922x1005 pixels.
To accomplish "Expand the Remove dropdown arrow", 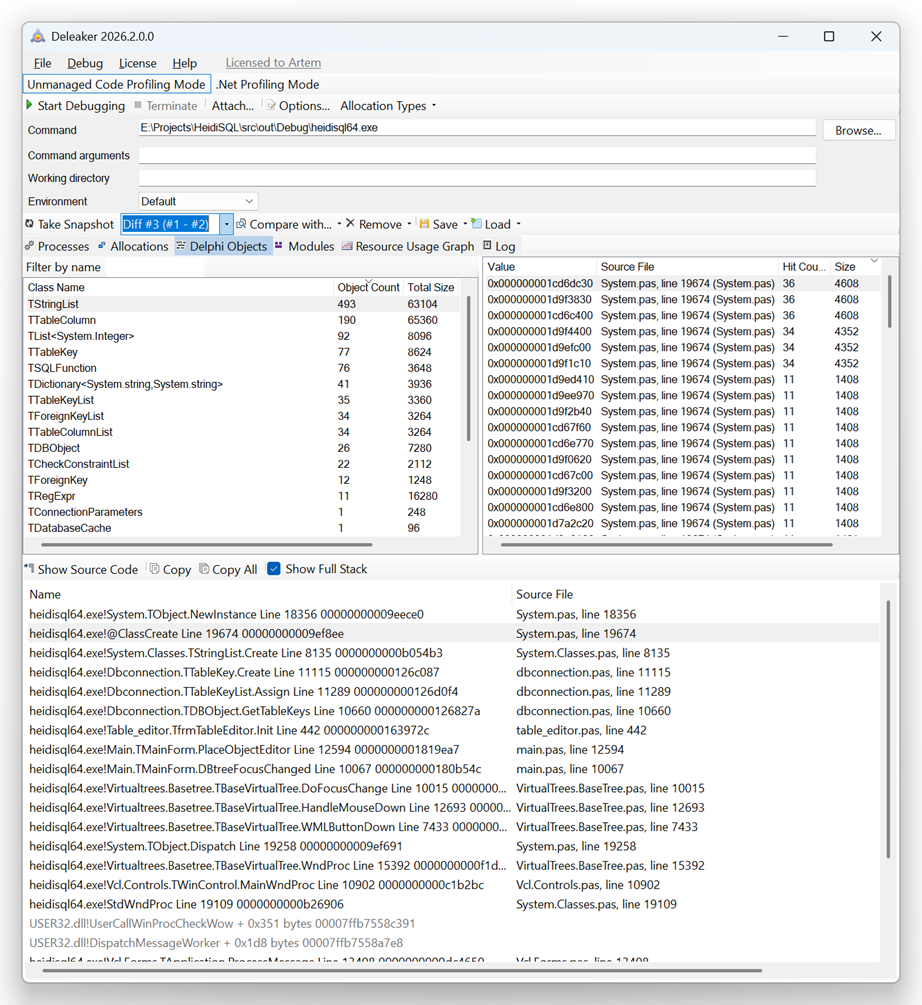I will click(x=409, y=224).
